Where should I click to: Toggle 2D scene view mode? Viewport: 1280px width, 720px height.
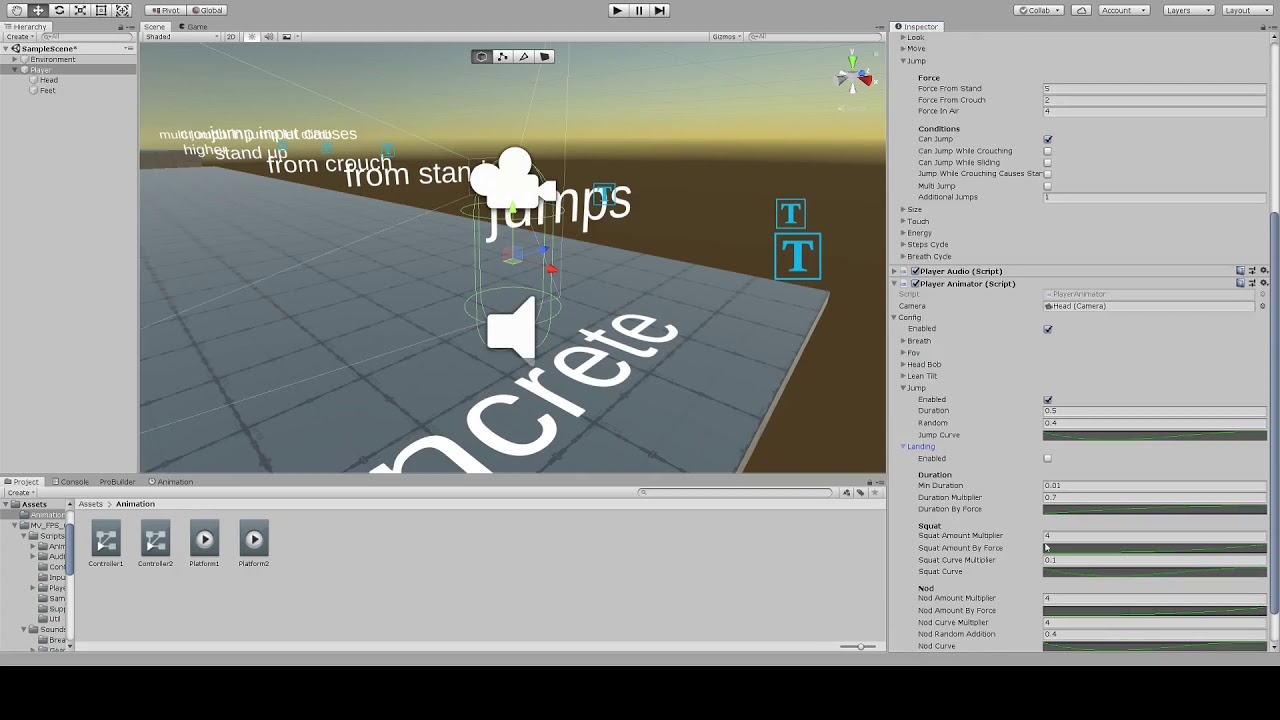click(230, 37)
